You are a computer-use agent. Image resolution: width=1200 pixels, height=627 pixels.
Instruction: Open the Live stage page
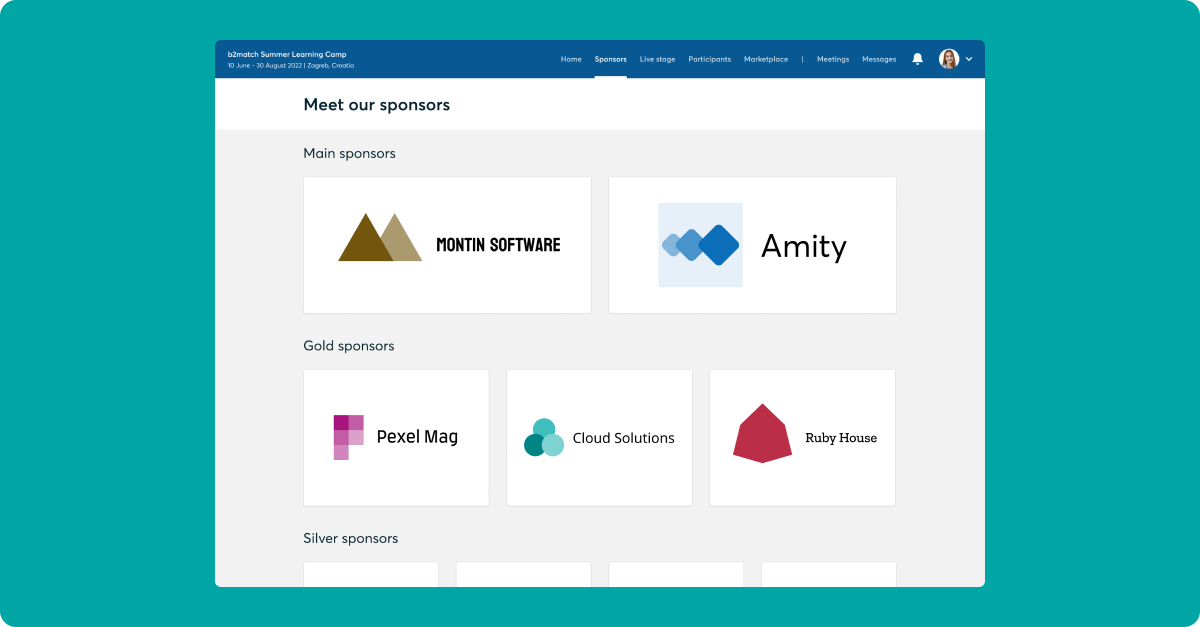click(x=657, y=59)
